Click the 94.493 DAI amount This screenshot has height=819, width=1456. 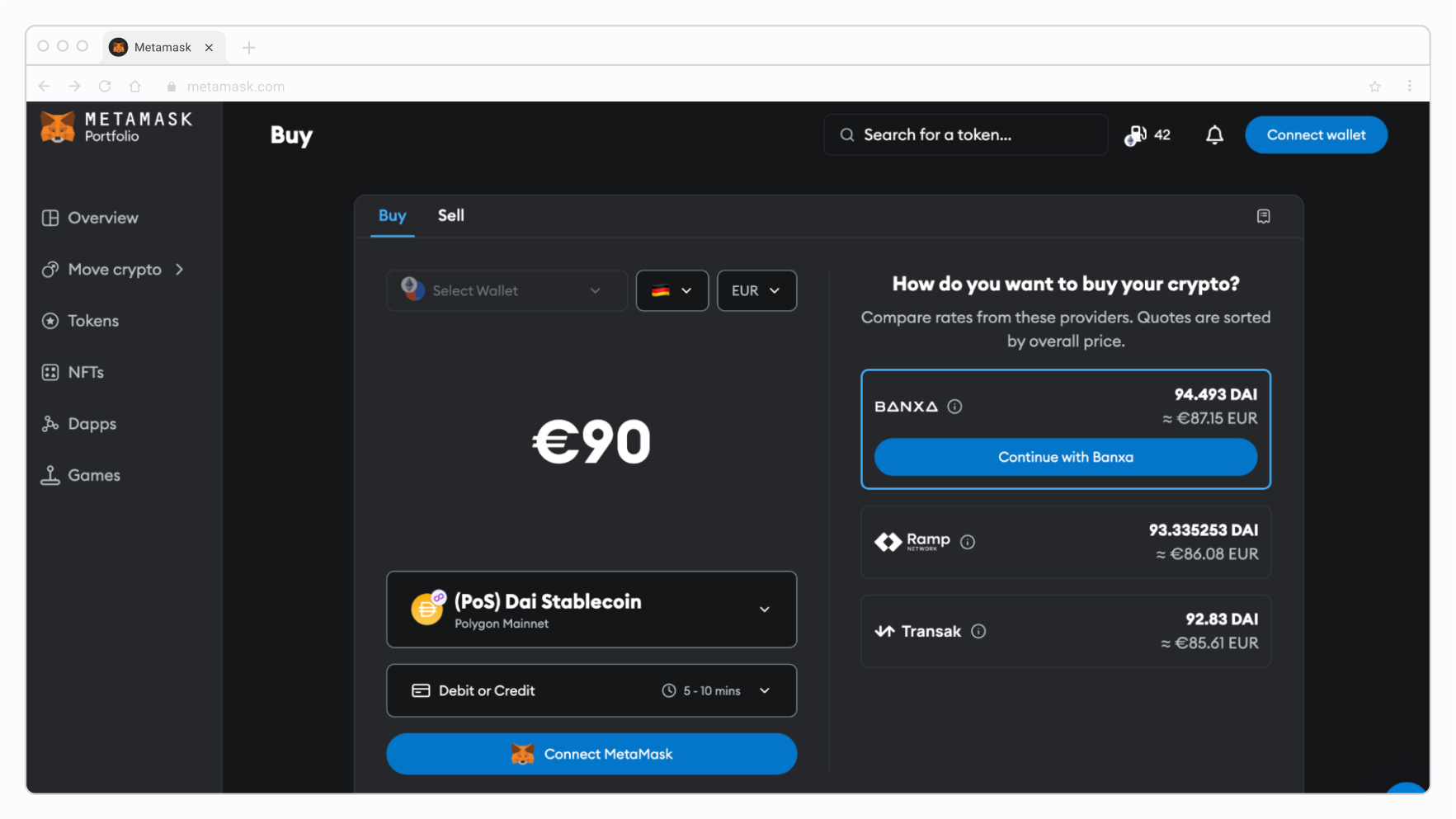point(1215,394)
